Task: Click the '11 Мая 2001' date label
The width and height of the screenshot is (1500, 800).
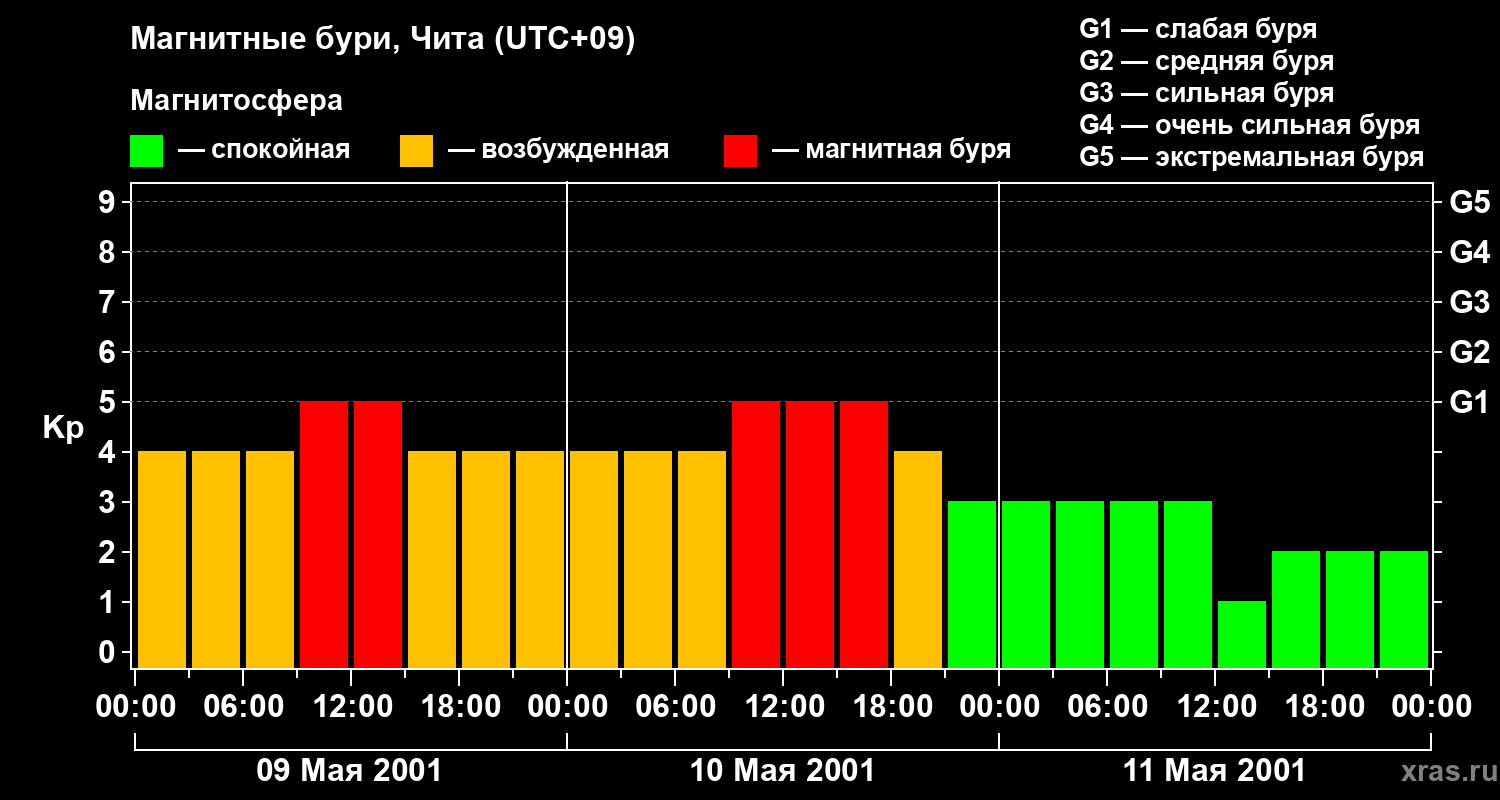Action: pyautogui.click(x=1214, y=771)
